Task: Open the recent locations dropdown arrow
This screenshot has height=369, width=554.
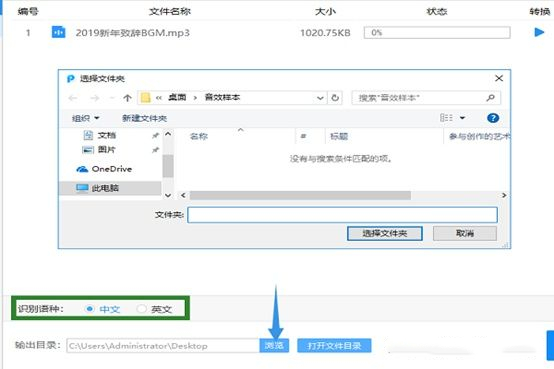Action: [112, 98]
